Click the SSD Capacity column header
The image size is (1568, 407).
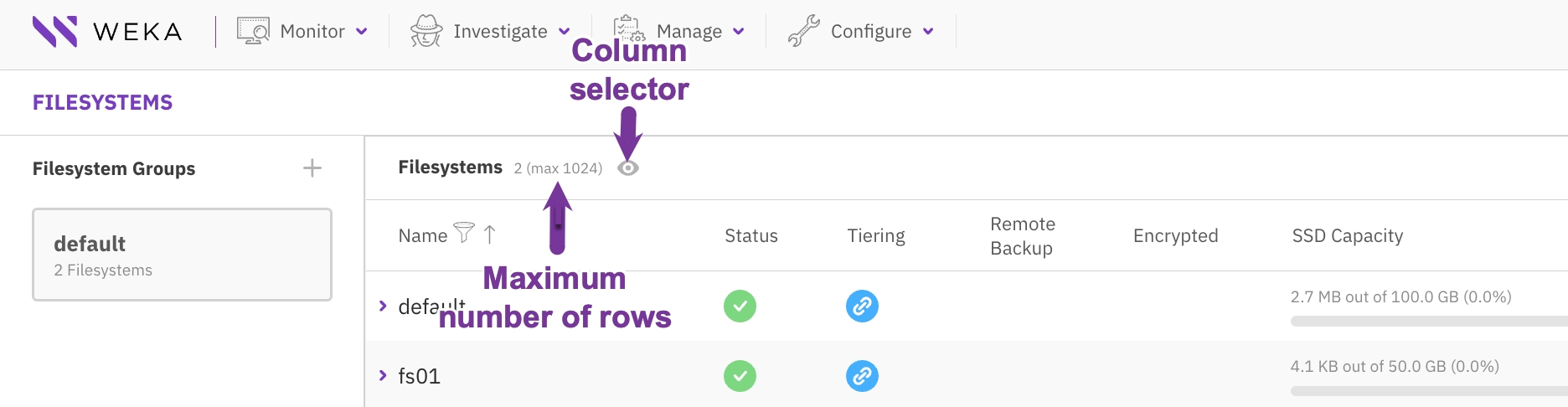click(x=1347, y=236)
